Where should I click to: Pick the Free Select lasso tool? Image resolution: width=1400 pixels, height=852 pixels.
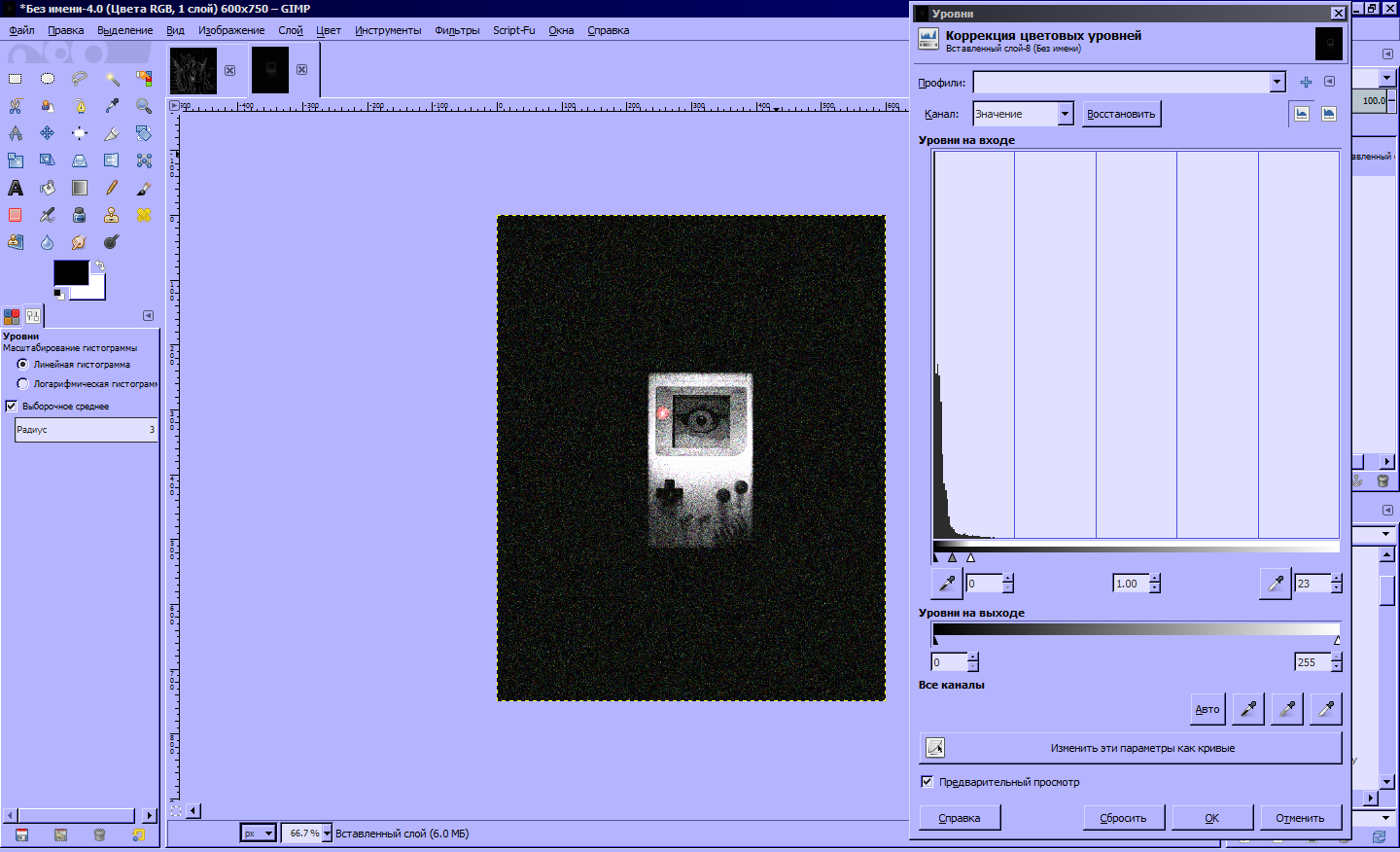click(80, 79)
